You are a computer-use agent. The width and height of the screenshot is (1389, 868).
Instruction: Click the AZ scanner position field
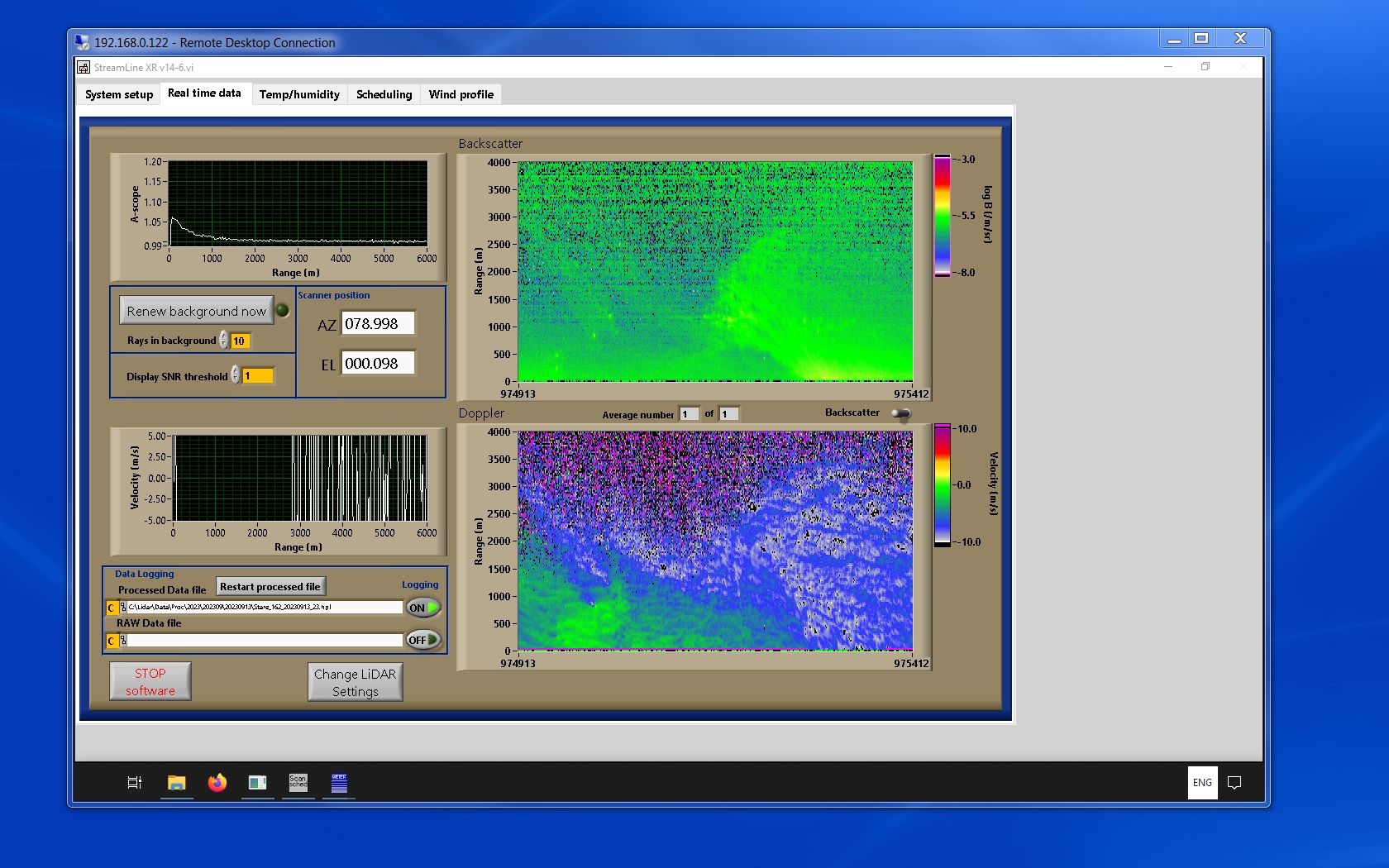[377, 323]
